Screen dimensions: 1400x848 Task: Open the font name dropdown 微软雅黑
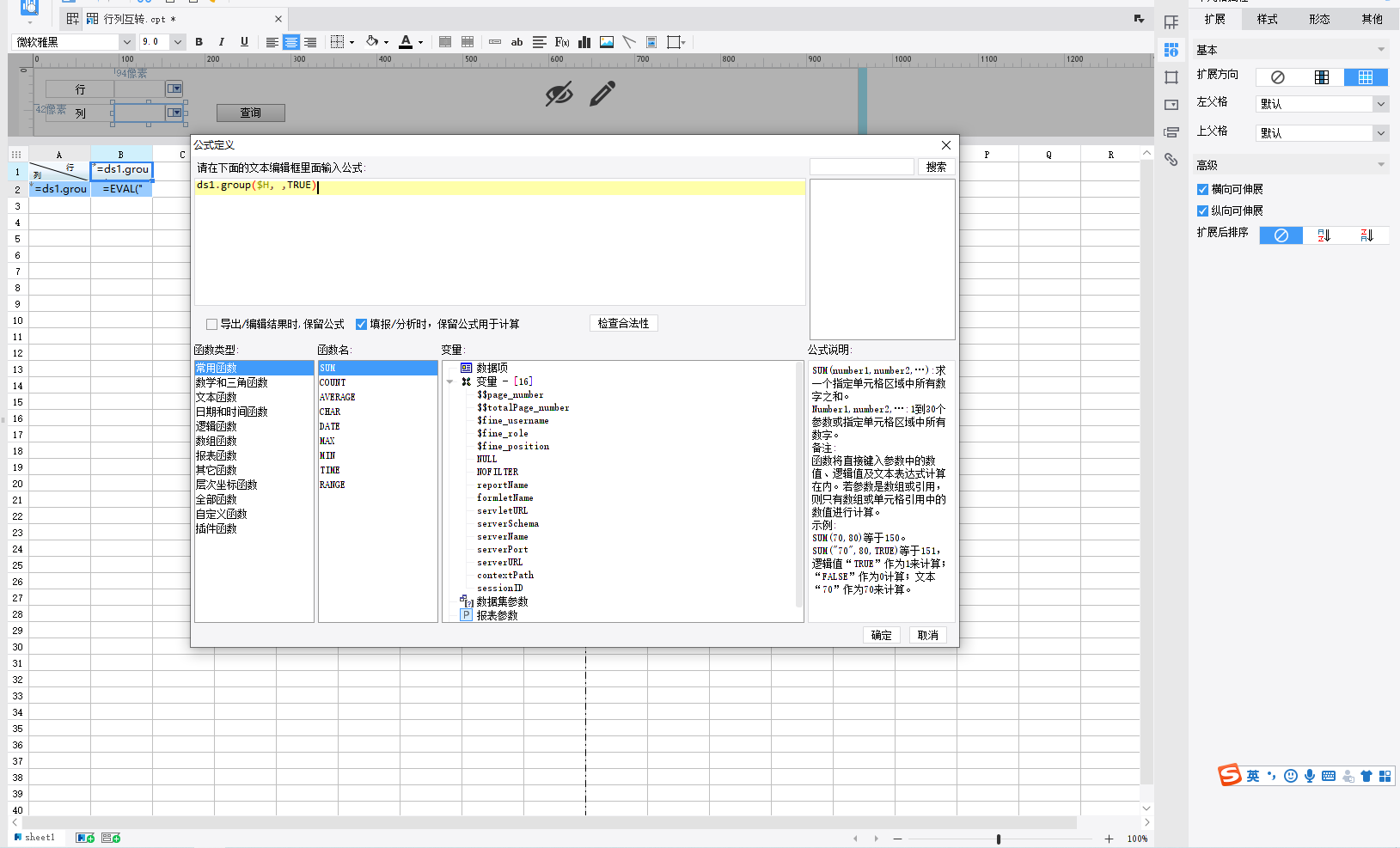[x=126, y=42]
